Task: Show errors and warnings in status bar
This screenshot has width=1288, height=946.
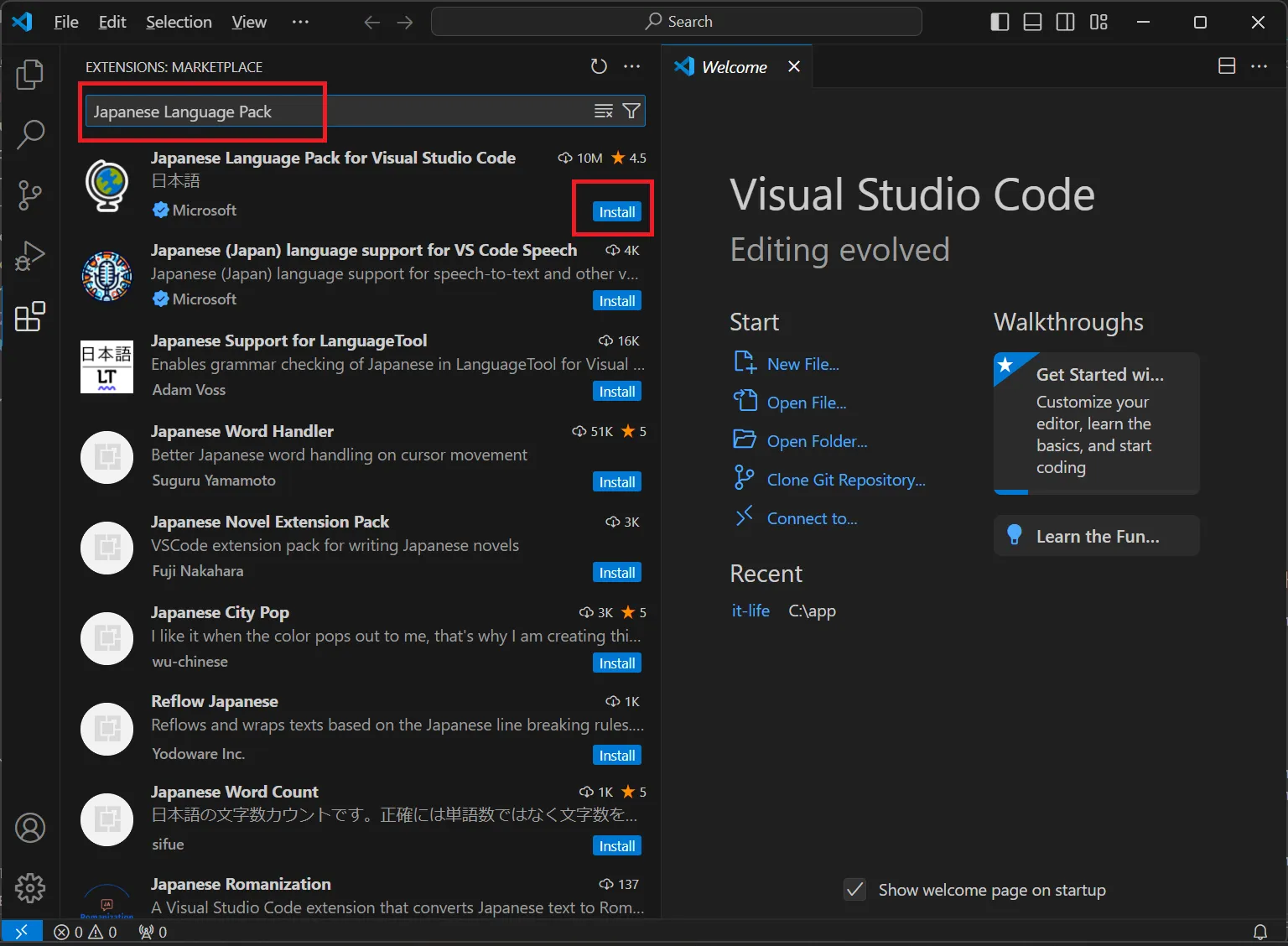Action: pos(86,932)
